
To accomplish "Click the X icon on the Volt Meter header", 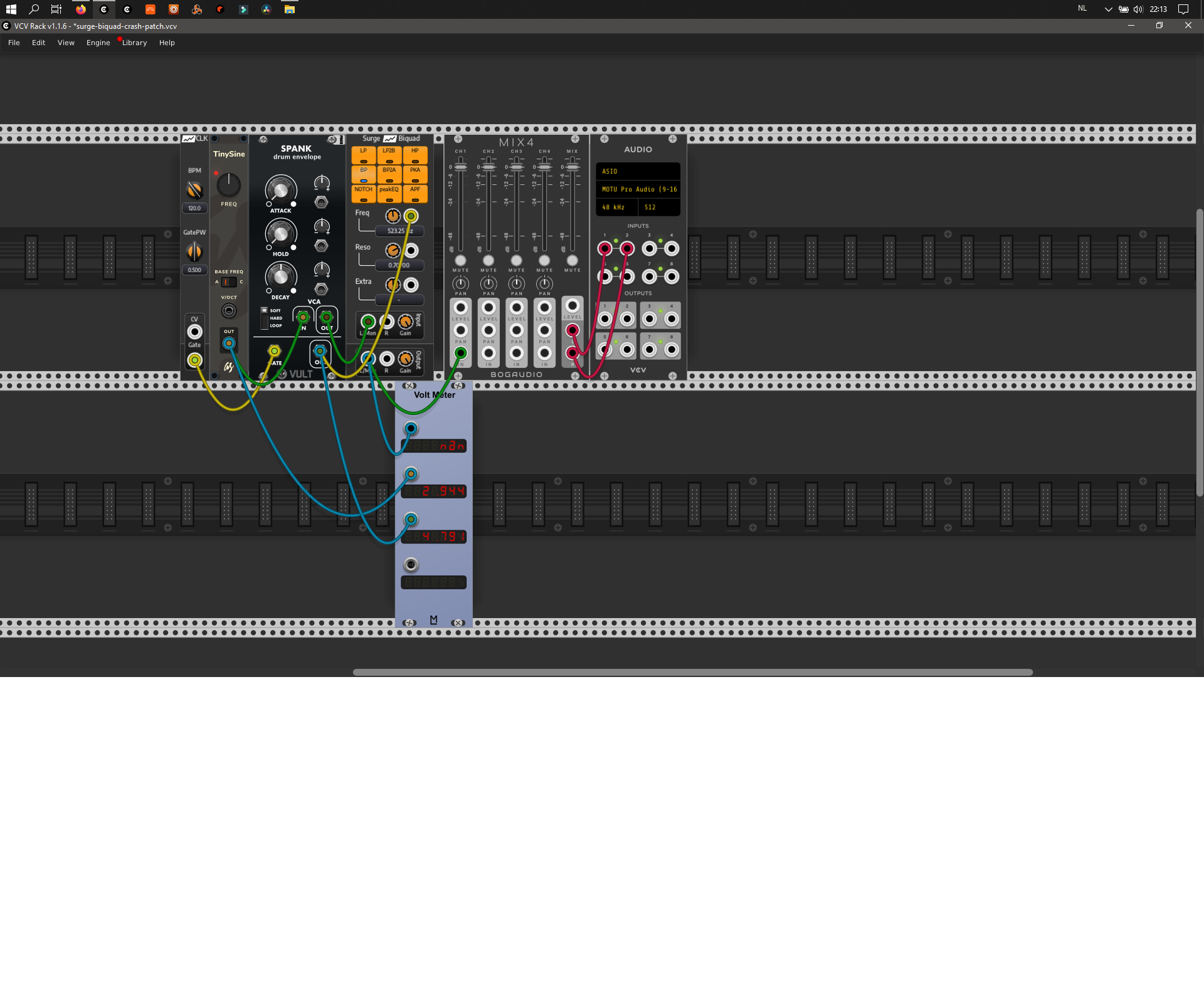I will pyautogui.click(x=409, y=385).
